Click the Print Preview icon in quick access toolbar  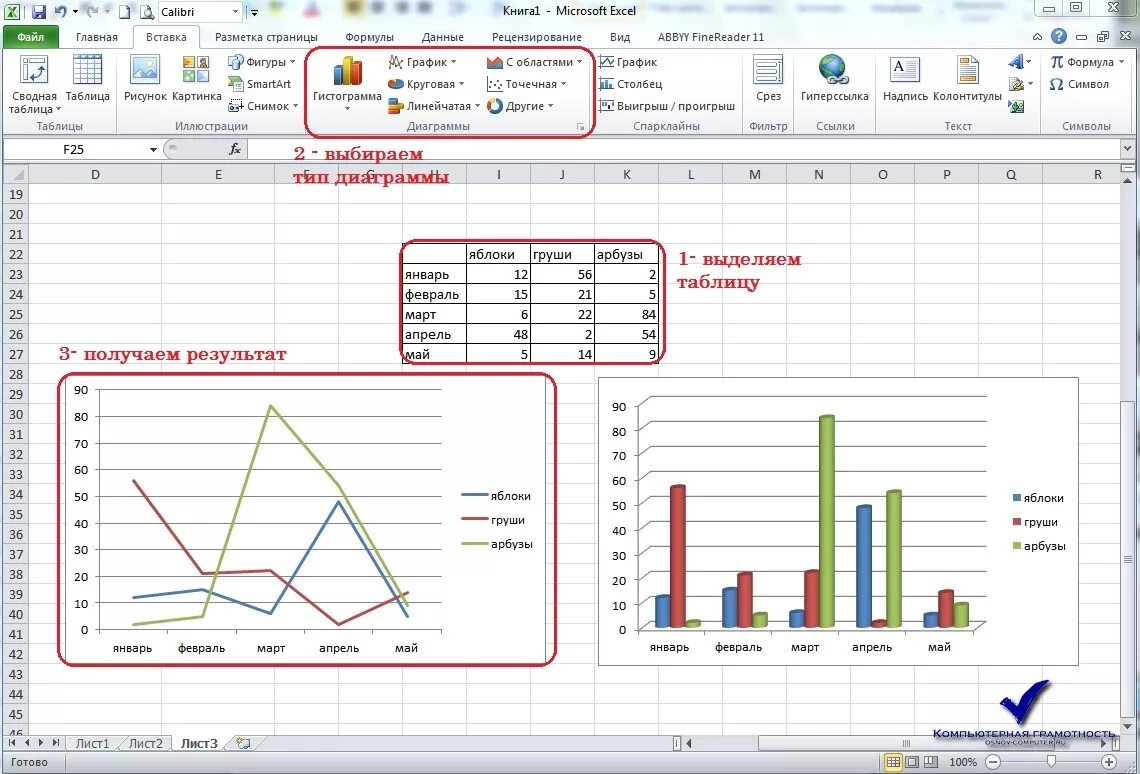[x=146, y=12]
